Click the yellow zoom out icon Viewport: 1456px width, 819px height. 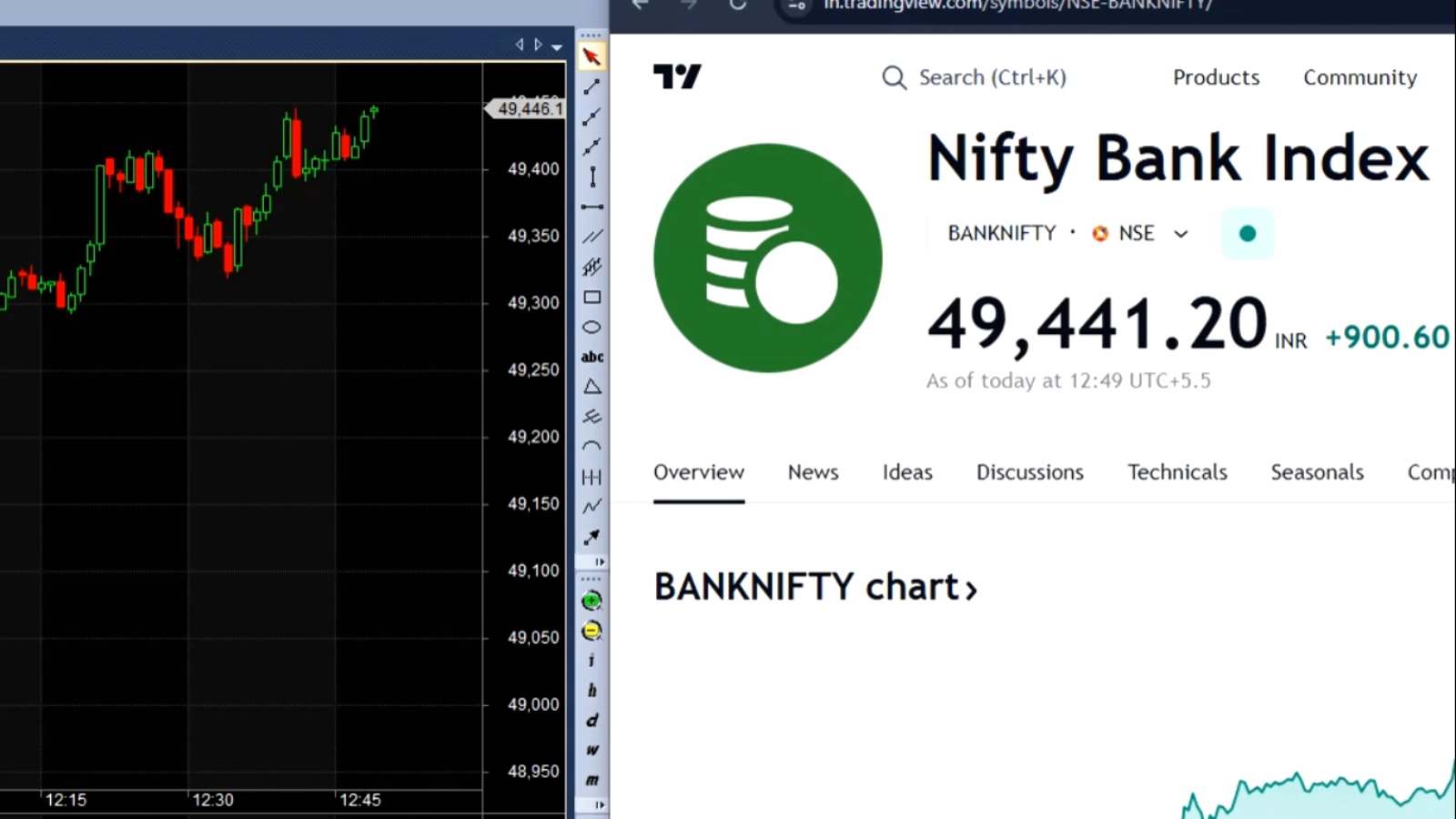point(591,631)
